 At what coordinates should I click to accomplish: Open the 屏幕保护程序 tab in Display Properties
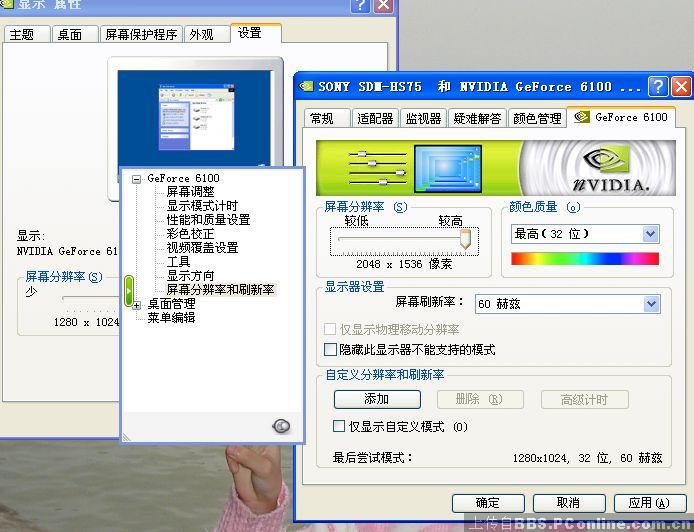[x=141, y=34]
